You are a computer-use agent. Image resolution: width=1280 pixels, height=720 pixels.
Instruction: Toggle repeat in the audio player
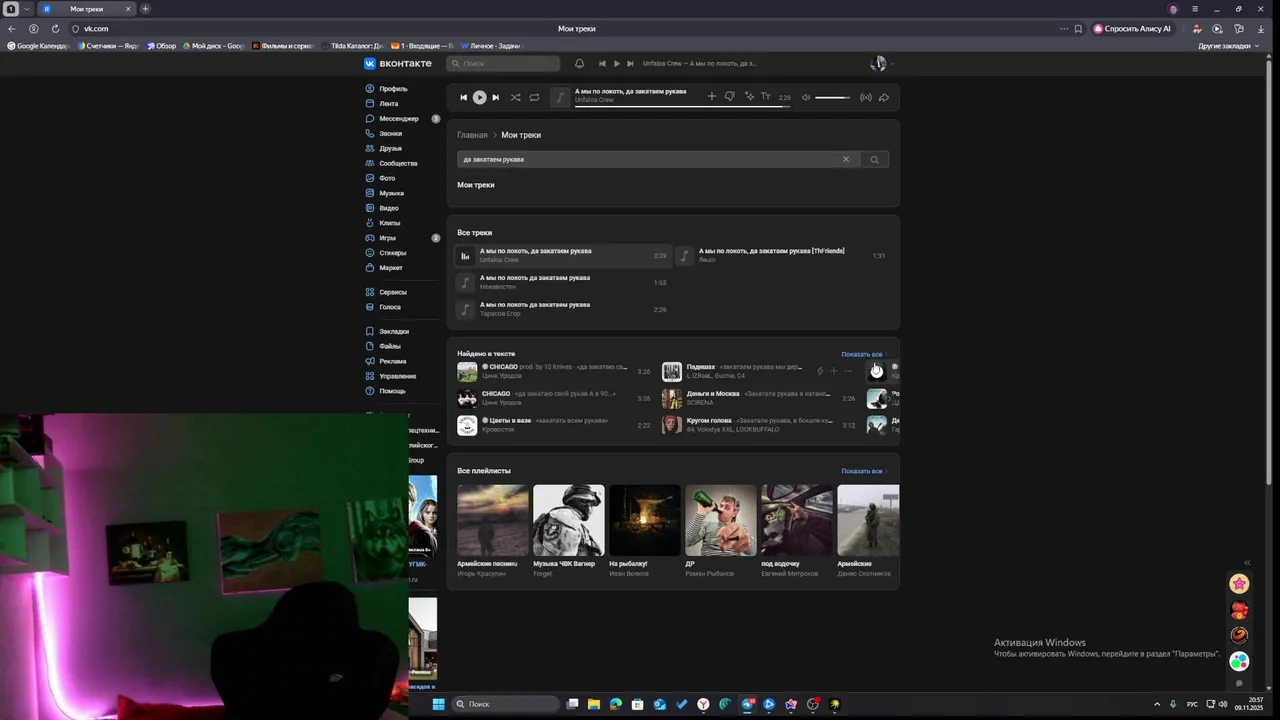[x=534, y=97]
